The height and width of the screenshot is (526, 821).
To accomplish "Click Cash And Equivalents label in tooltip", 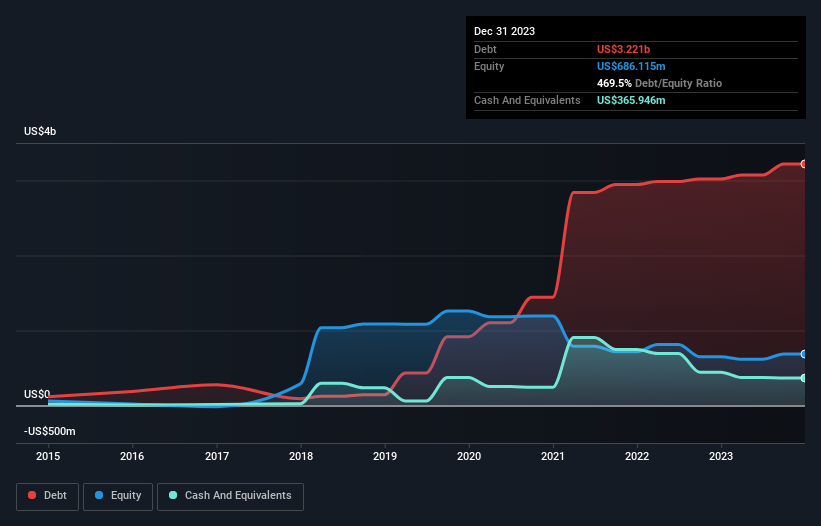I will 527,100.
